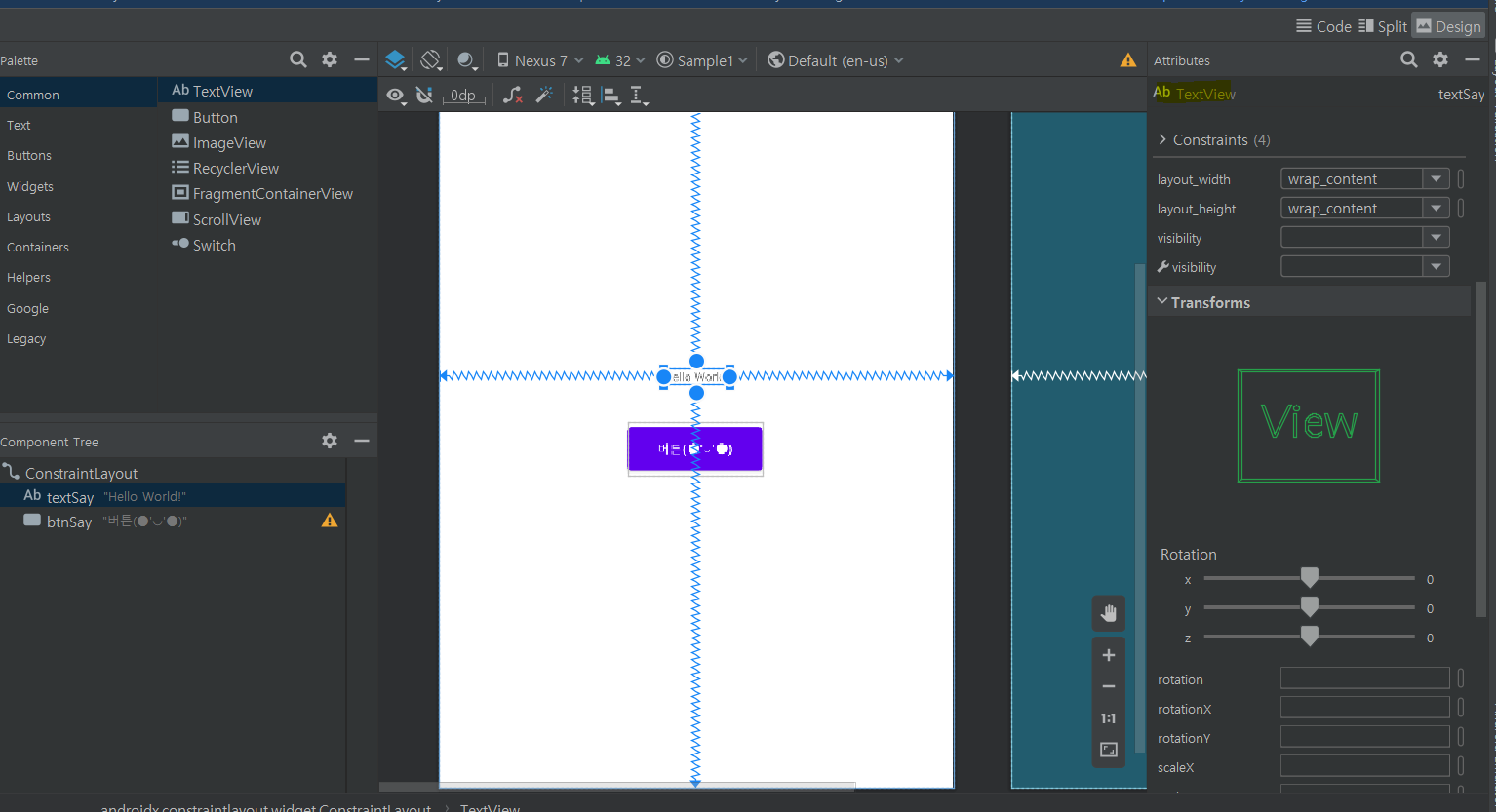Change the preview orientation

431,60
